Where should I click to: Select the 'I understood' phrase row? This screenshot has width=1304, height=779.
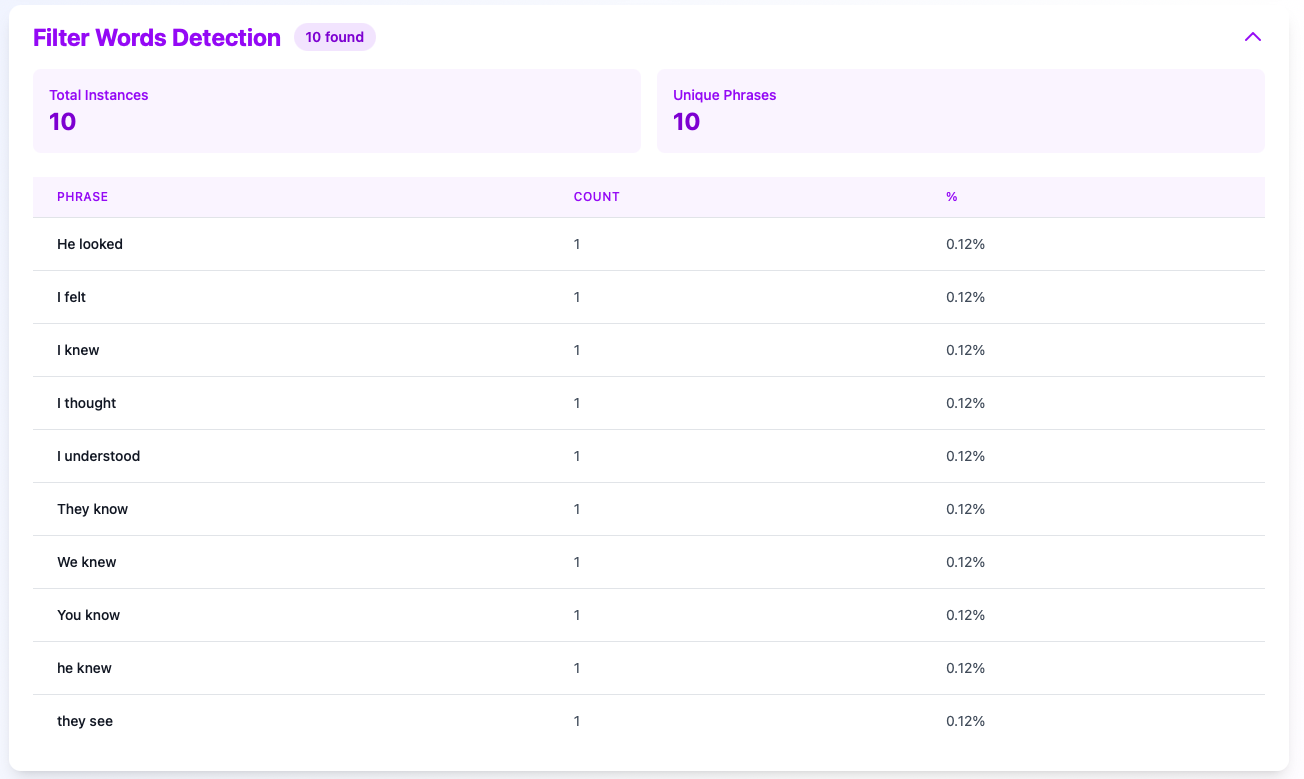click(x=99, y=456)
